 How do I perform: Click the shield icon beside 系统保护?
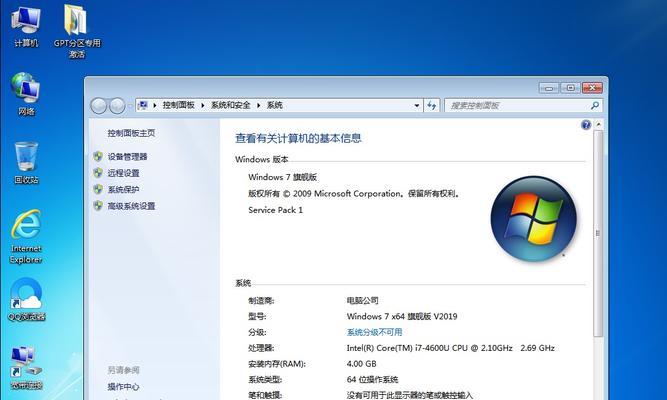pos(98,189)
